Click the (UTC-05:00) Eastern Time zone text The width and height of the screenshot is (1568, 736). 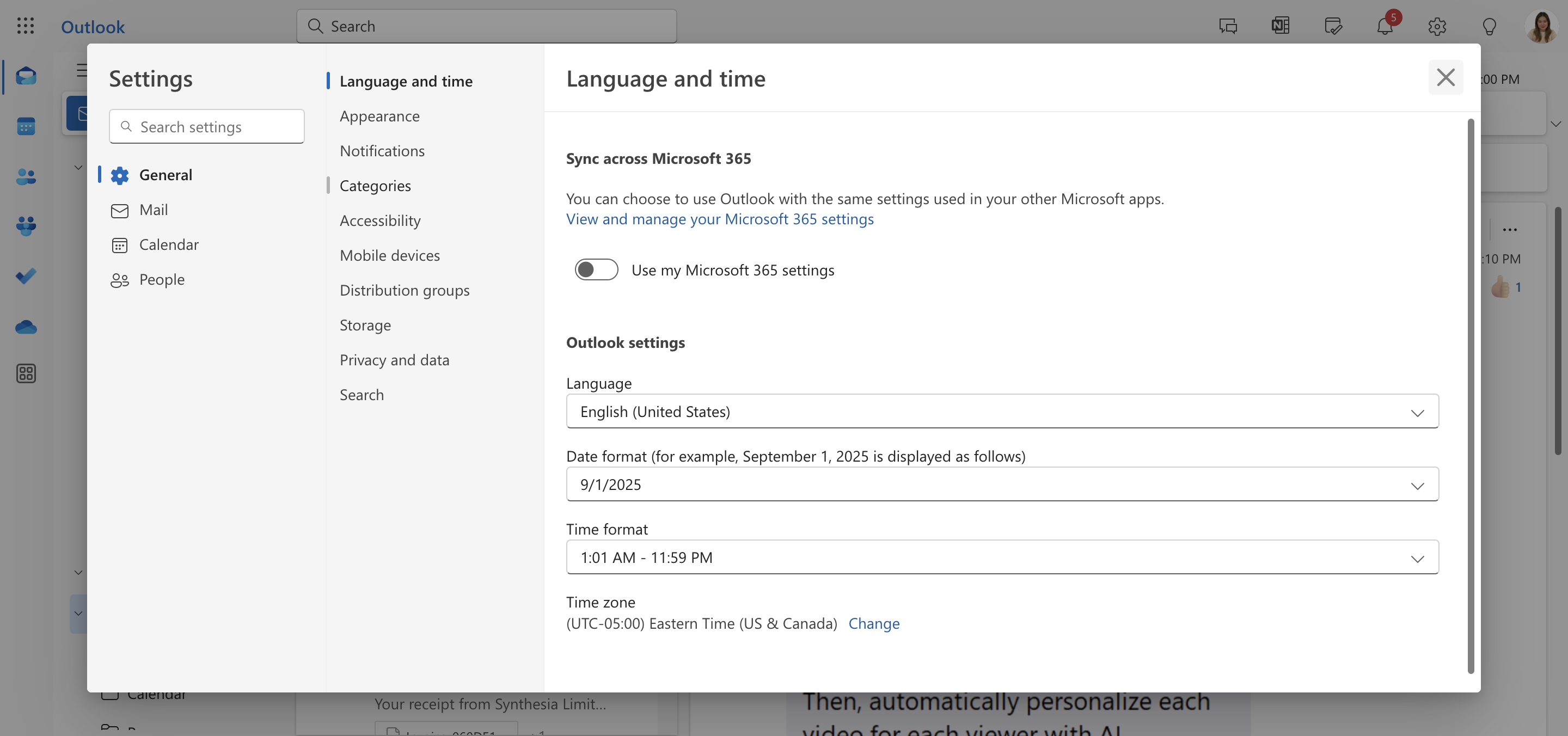701,623
